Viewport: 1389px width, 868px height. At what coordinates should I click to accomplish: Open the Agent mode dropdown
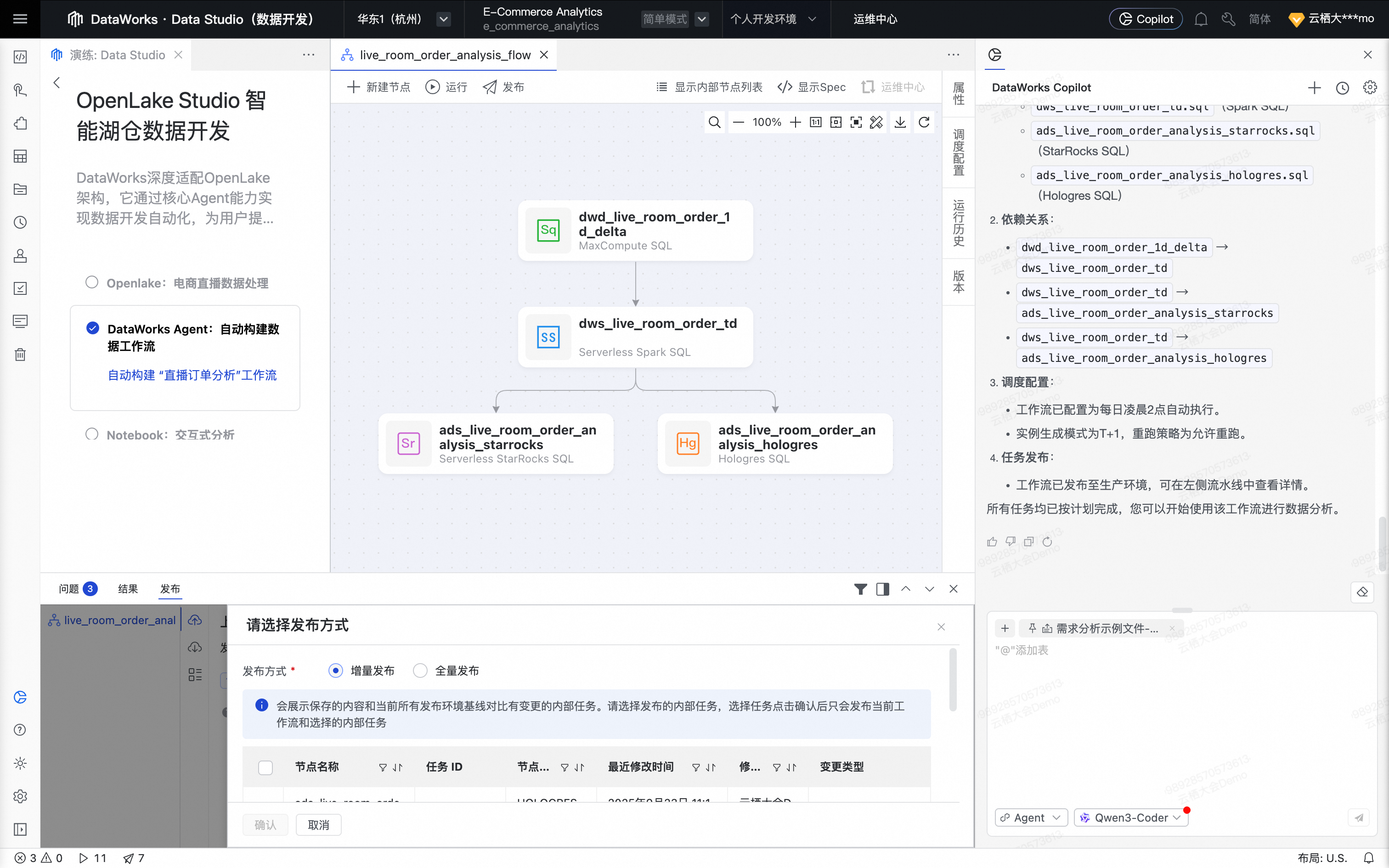pyautogui.click(x=1031, y=817)
